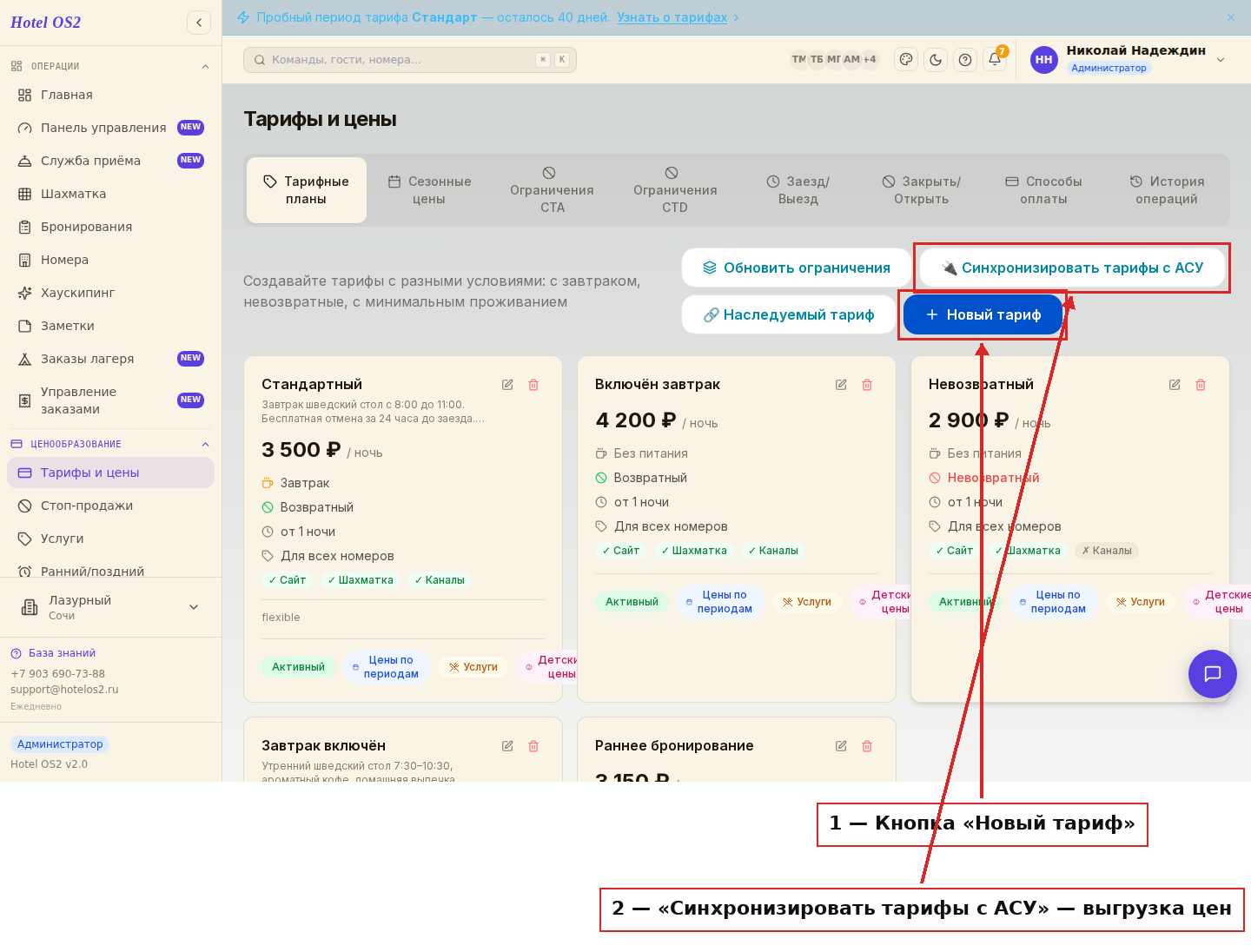Switch to Способы оплаты tab
This screenshot has height=952, width=1251.
[x=1044, y=190]
